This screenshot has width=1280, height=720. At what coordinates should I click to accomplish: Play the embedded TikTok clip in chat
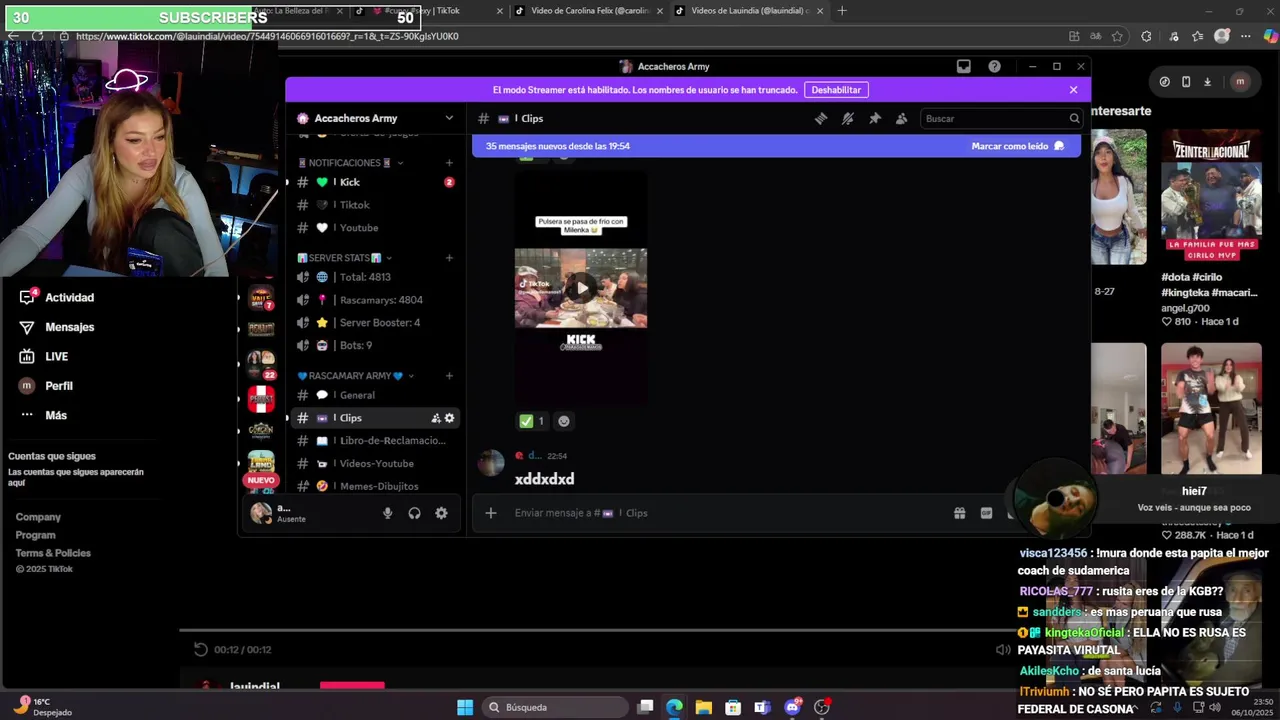581,288
